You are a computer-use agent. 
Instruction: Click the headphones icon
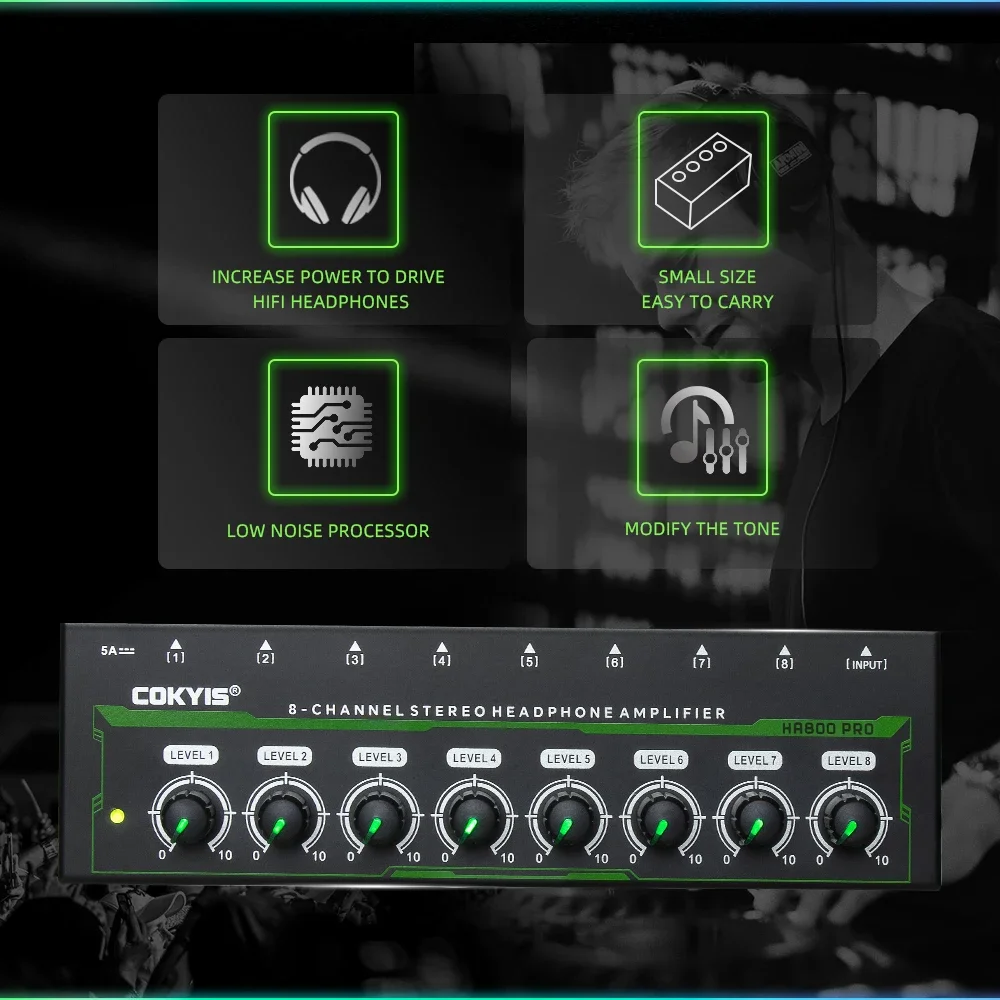(334, 179)
